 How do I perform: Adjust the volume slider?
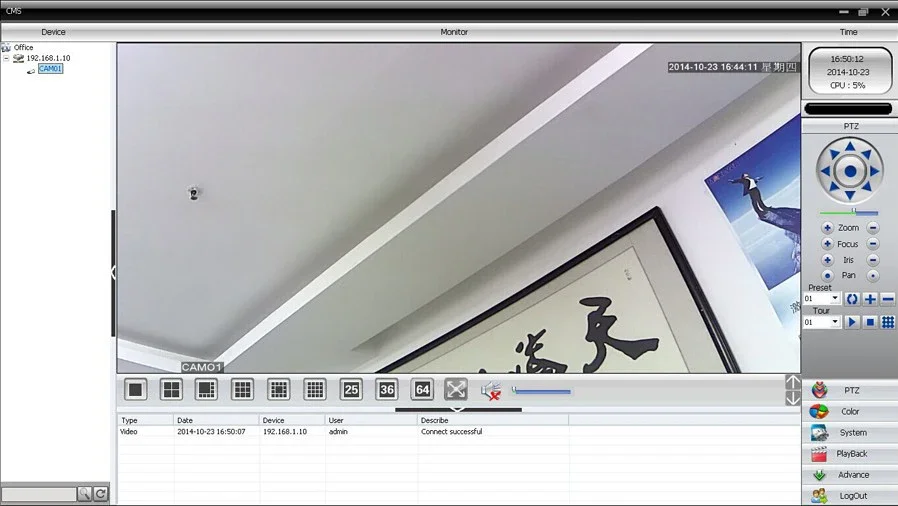(541, 392)
